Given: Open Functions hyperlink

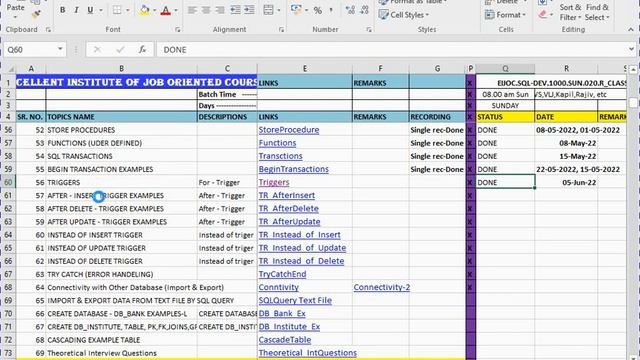Looking at the screenshot, I should [278, 143].
